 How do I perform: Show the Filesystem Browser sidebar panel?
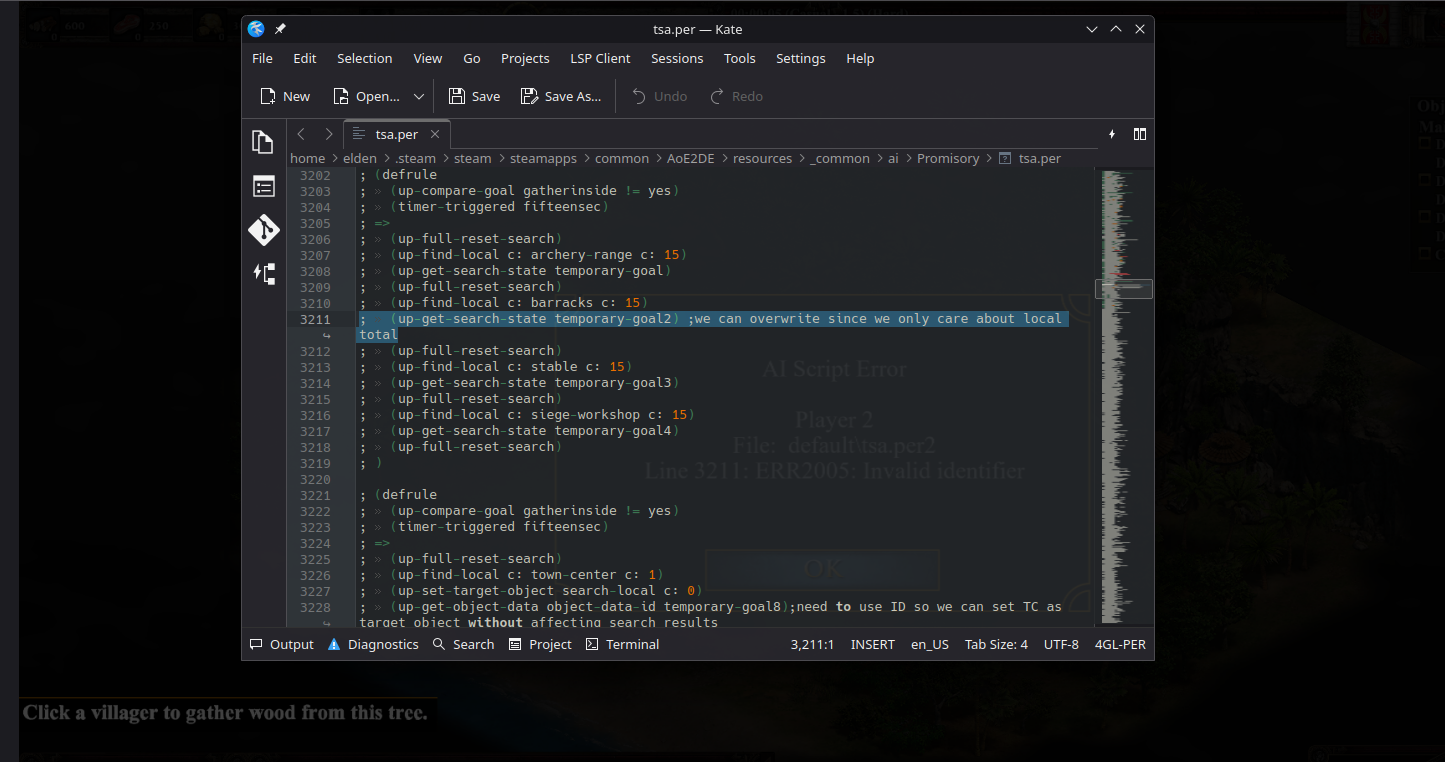click(263, 187)
